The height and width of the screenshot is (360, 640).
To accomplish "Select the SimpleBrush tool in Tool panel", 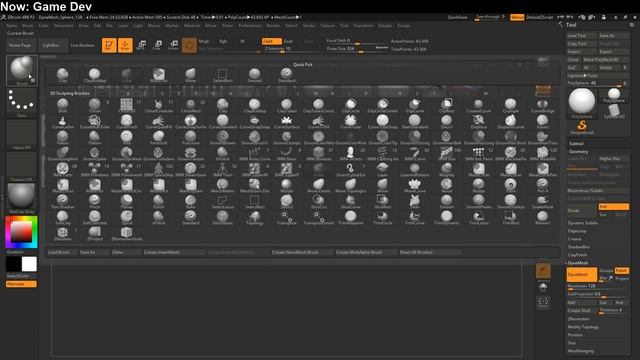I will [582, 127].
